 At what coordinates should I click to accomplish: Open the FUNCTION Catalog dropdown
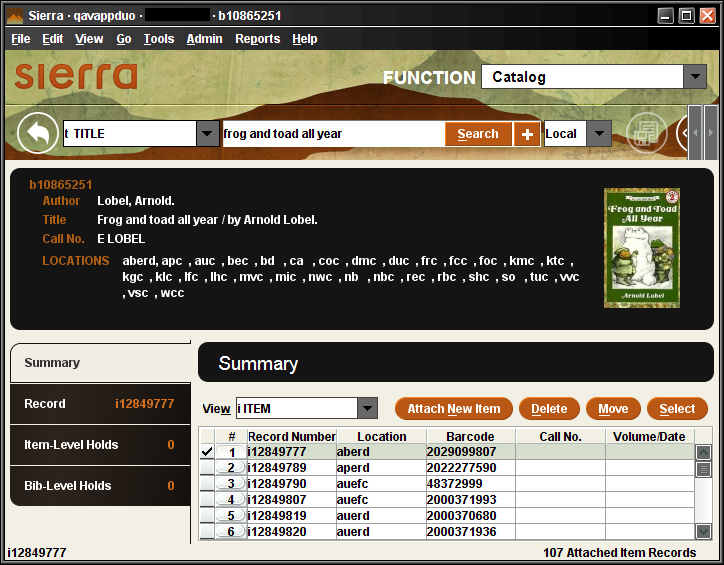(695, 77)
